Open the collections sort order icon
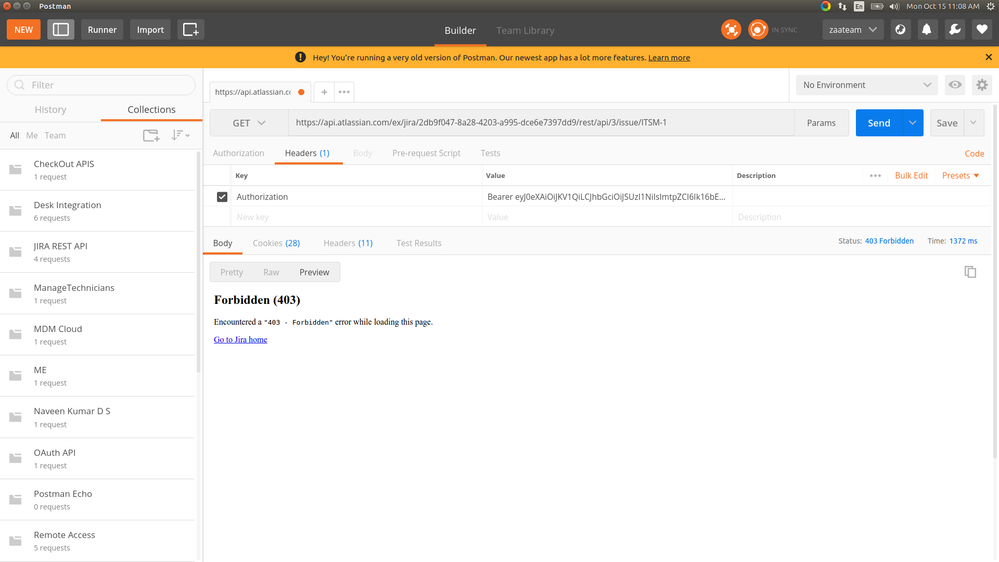 coord(180,135)
